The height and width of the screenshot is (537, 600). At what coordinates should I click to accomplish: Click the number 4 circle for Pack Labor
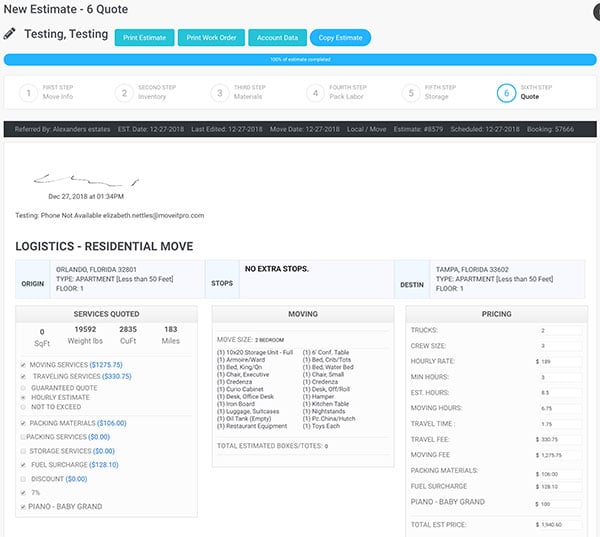pos(315,93)
